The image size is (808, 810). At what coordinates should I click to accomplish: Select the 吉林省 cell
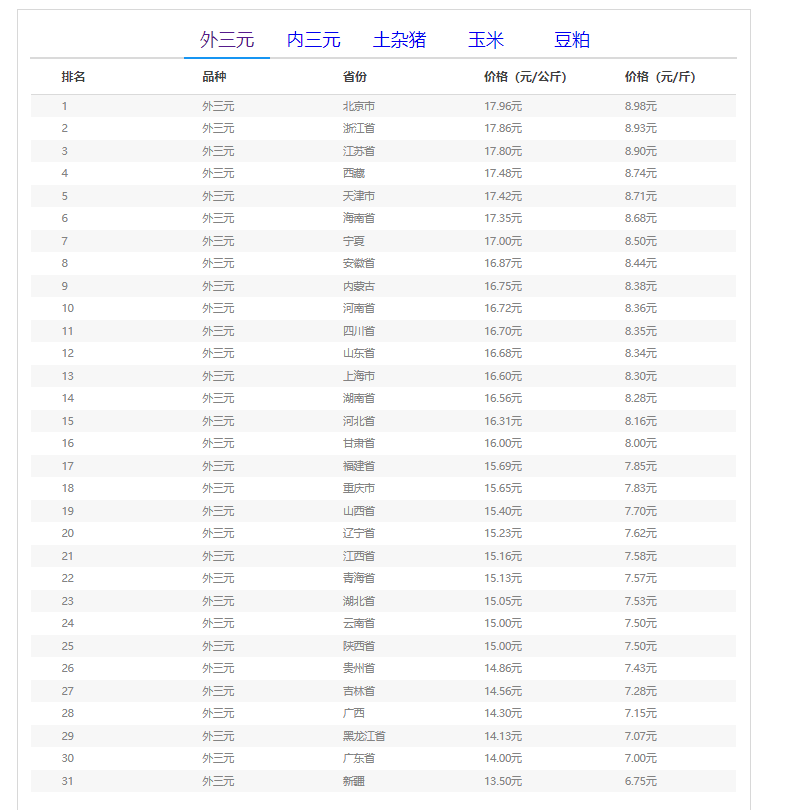pyautogui.click(x=359, y=691)
